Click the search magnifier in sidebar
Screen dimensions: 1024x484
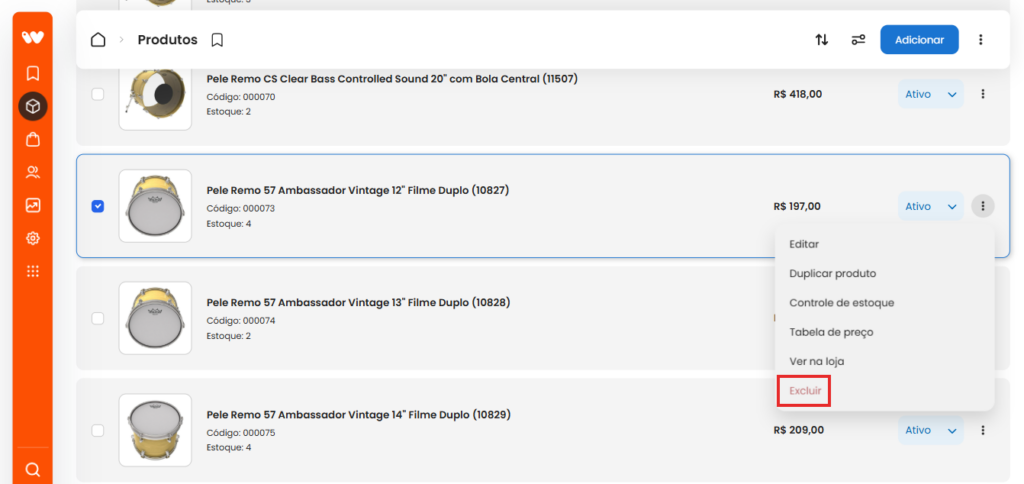33,469
